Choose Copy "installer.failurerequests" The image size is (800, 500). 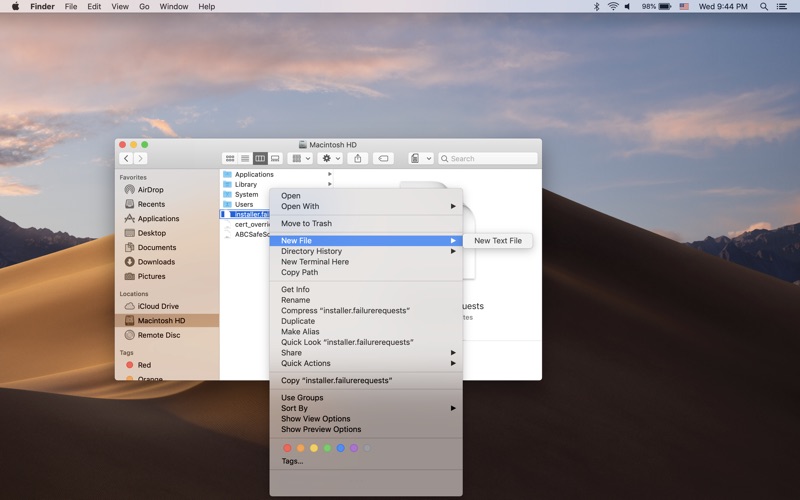click(x=366, y=380)
